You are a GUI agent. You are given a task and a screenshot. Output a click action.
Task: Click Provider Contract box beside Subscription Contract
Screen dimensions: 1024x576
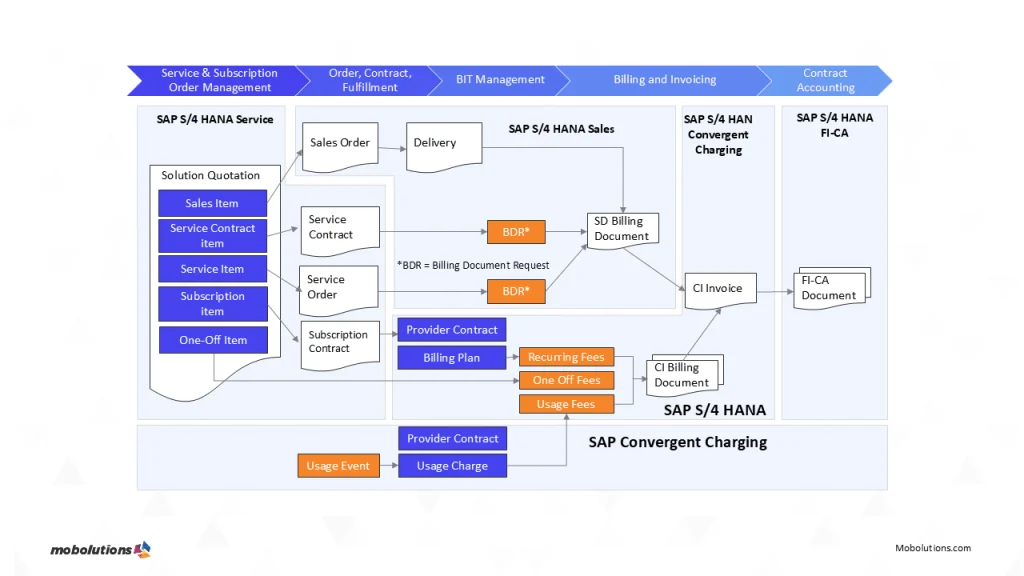[x=452, y=330]
